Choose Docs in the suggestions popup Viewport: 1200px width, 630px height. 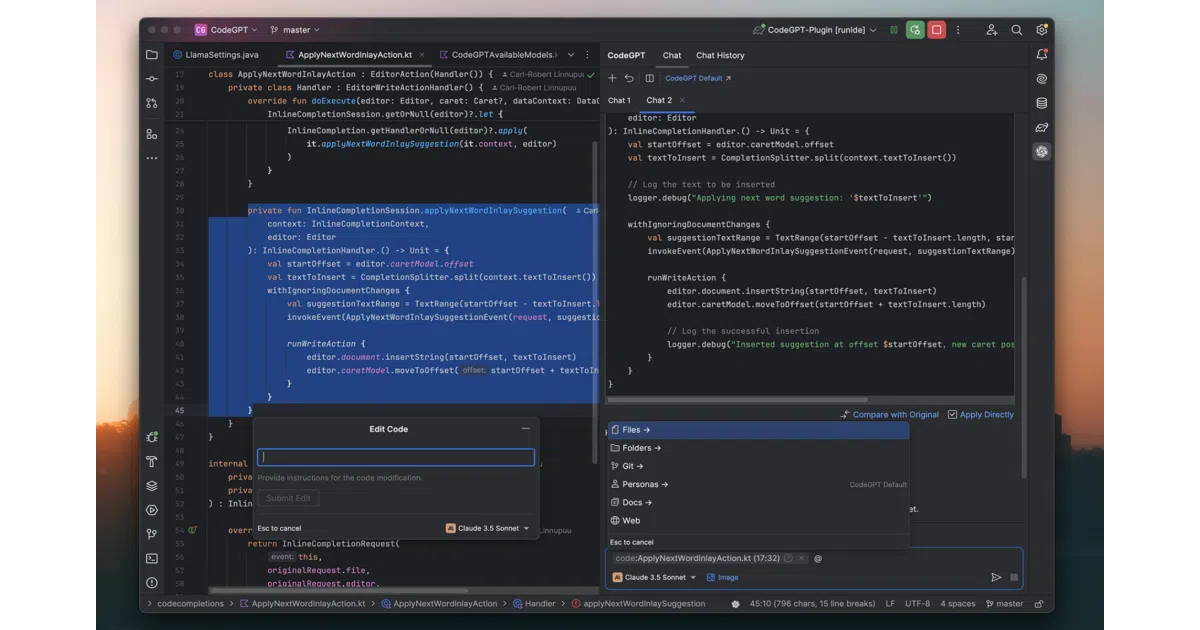click(758, 502)
